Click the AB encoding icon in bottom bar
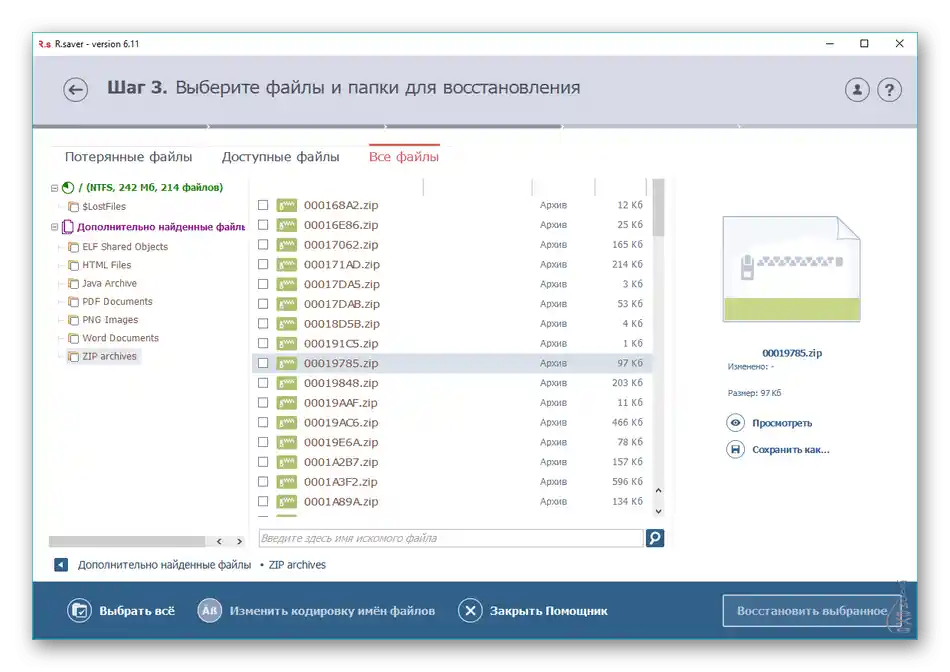 click(209, 610)
